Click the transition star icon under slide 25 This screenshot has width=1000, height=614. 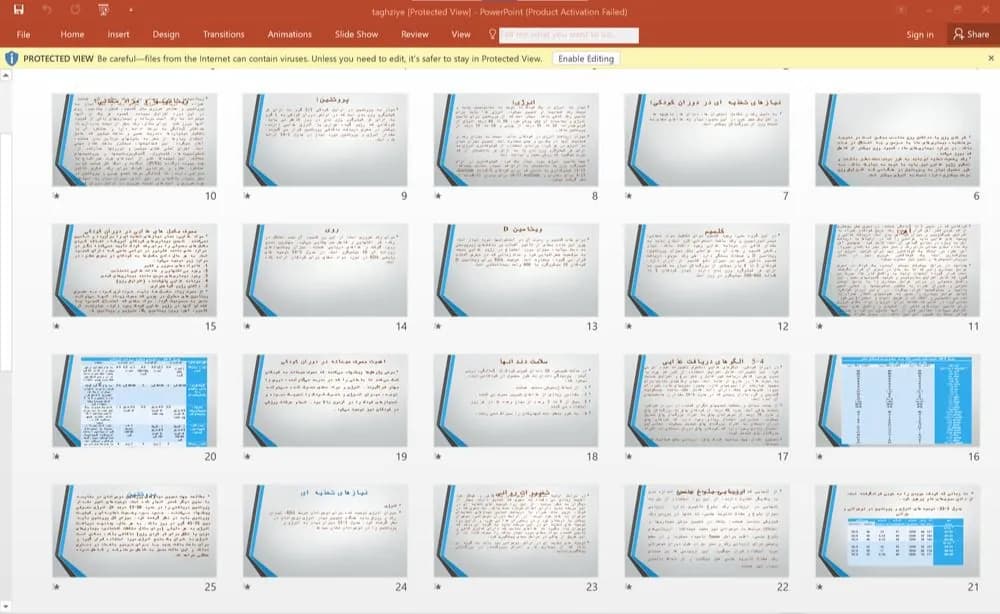tap(56, 587)
